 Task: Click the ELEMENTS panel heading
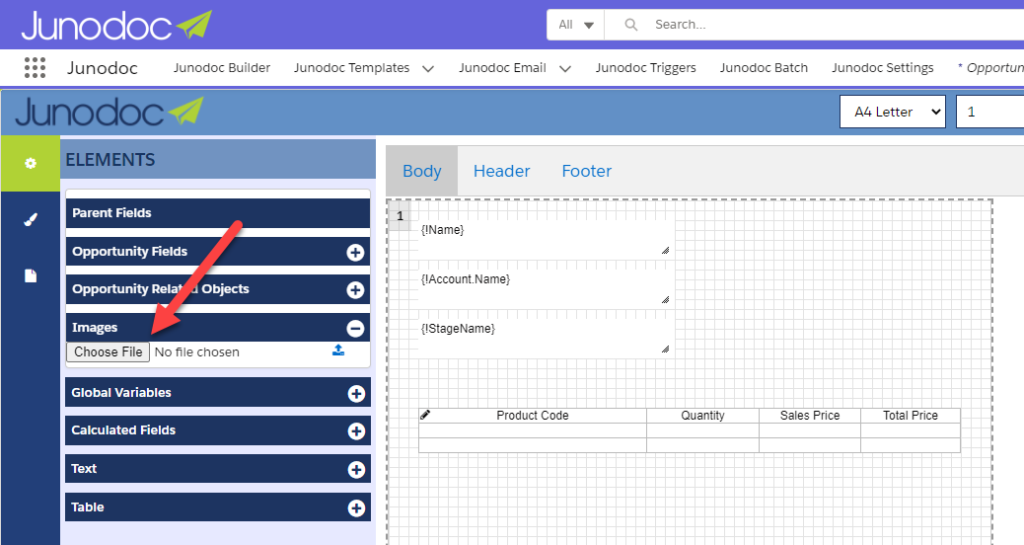[x=110, y=160]
